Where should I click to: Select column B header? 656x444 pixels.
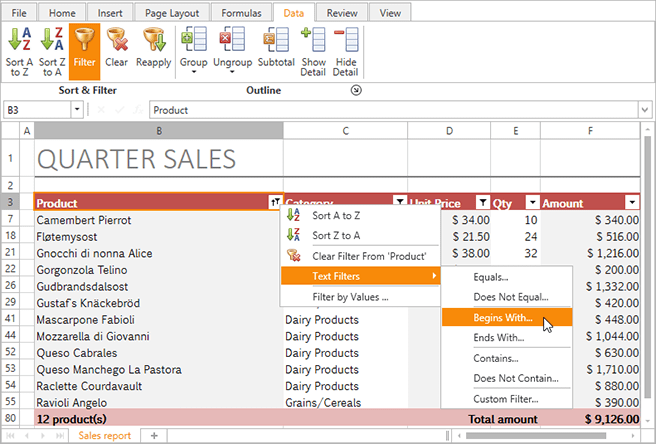coord(159,131)
